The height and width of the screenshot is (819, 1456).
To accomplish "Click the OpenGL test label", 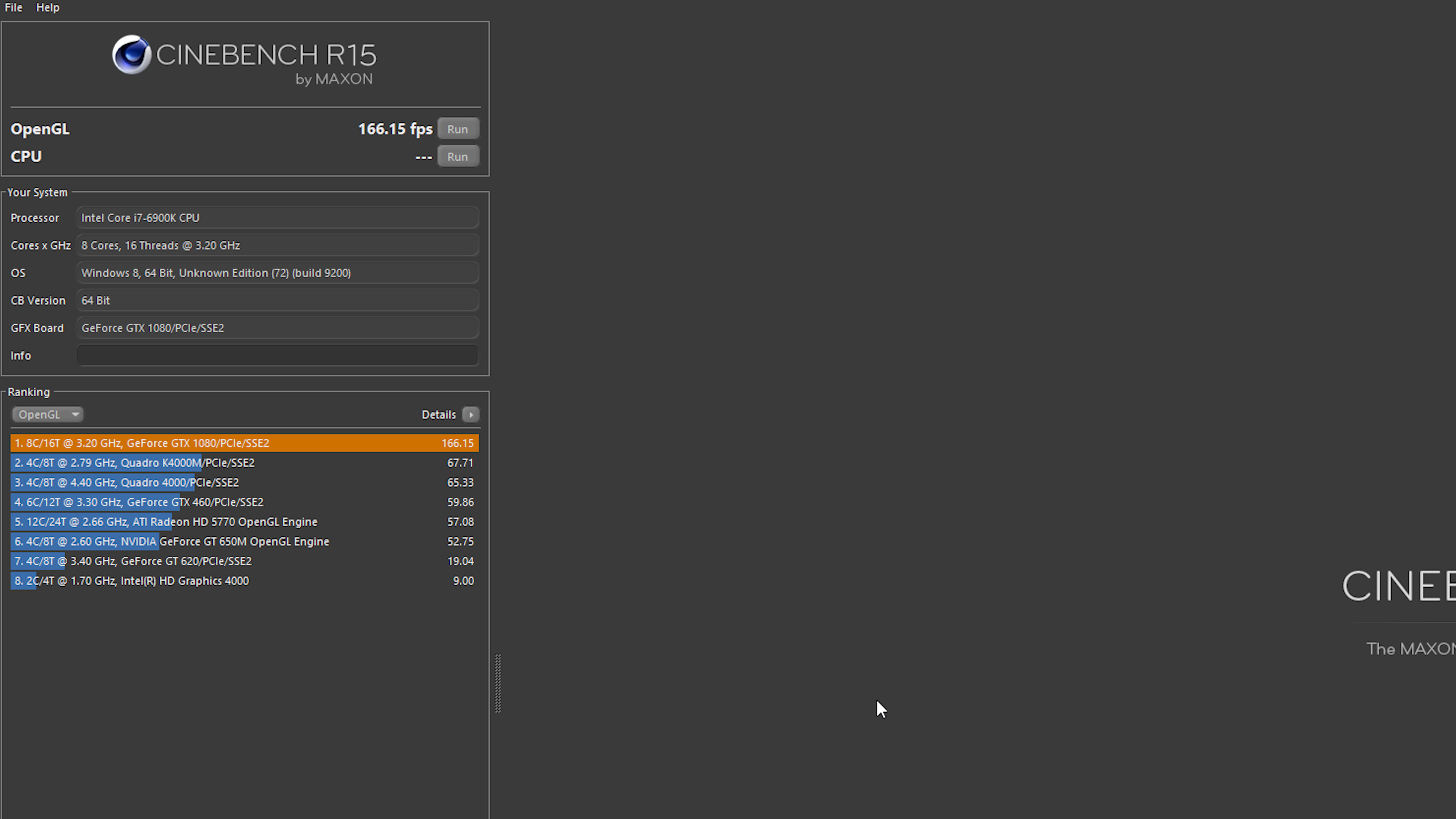I will click(40, 129).
